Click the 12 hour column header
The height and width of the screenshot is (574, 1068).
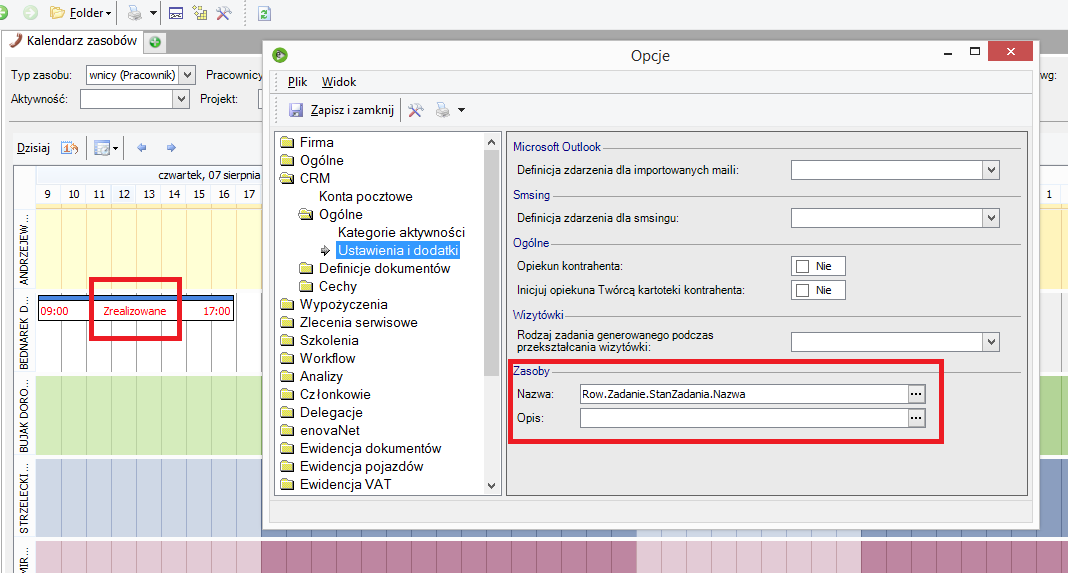[x=124, y=195]
